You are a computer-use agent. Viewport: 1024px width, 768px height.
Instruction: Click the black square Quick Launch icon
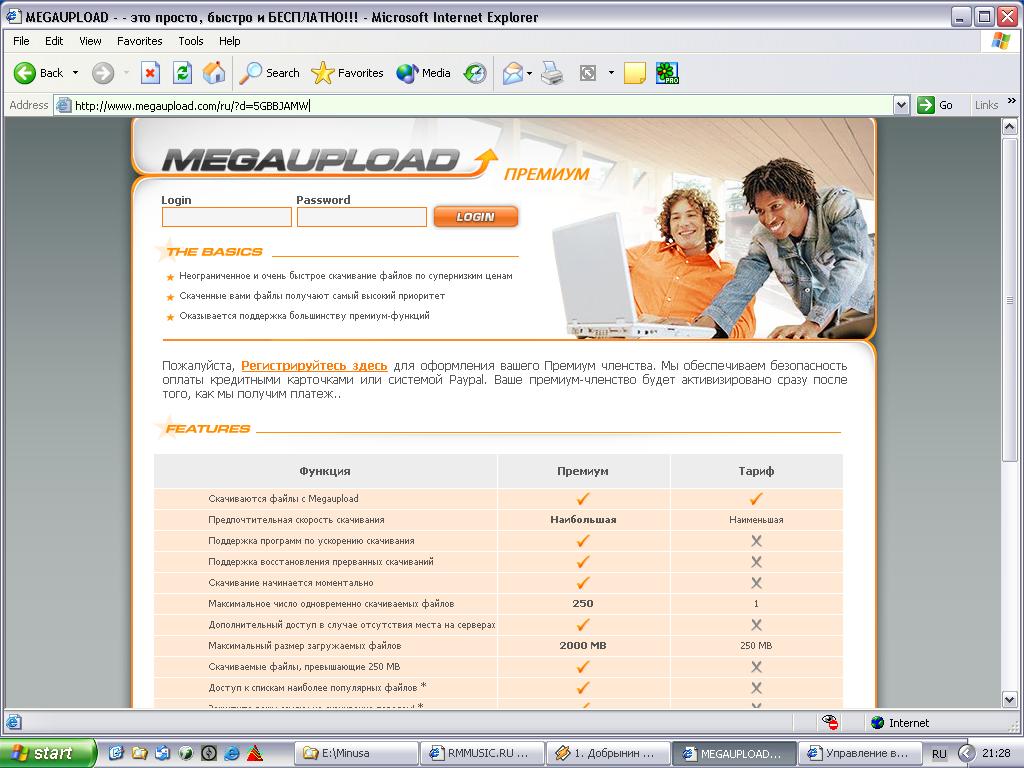tap(208, 753)
